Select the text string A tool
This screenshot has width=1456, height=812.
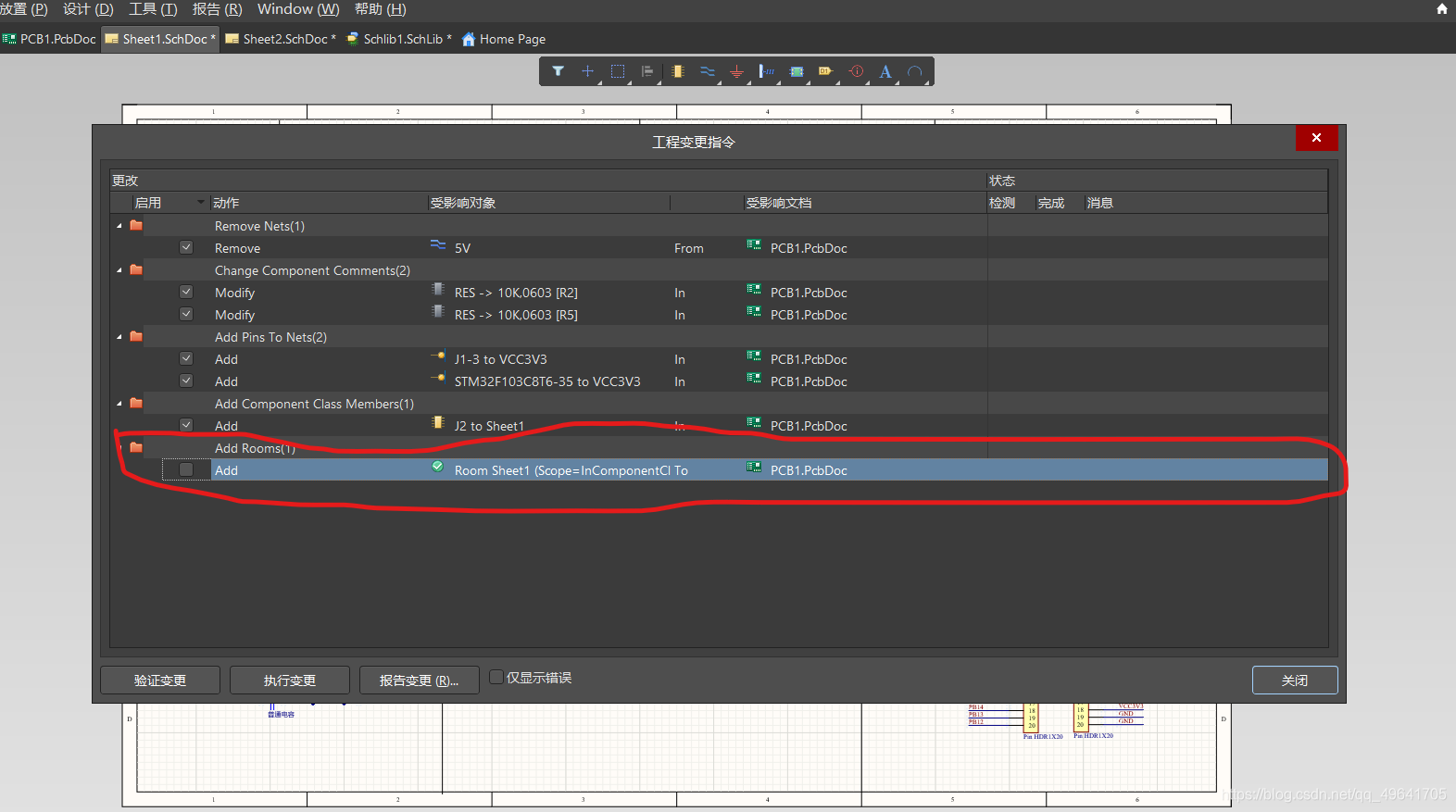point(885,71)
